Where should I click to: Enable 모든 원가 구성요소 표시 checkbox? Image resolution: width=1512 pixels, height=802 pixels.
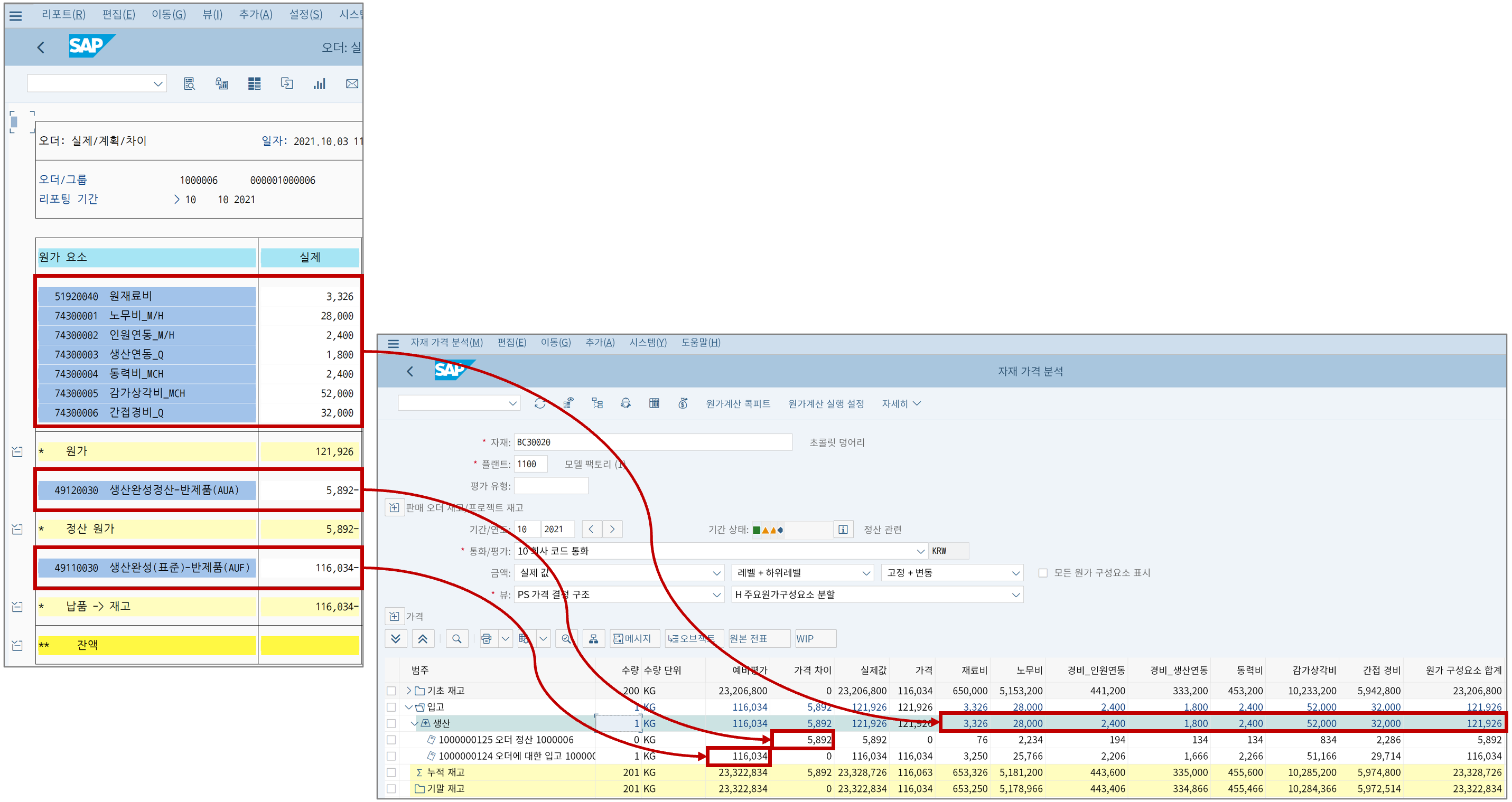pos(1043,573)
